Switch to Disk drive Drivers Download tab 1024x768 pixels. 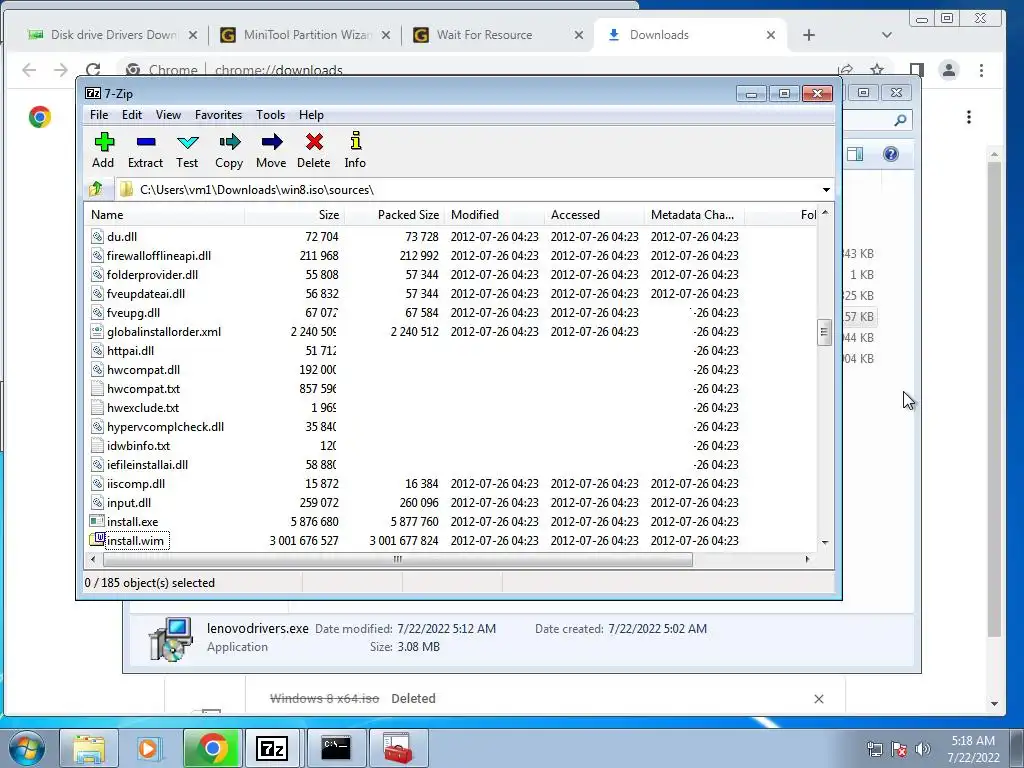pyautogui.click(x=112, y=35)
